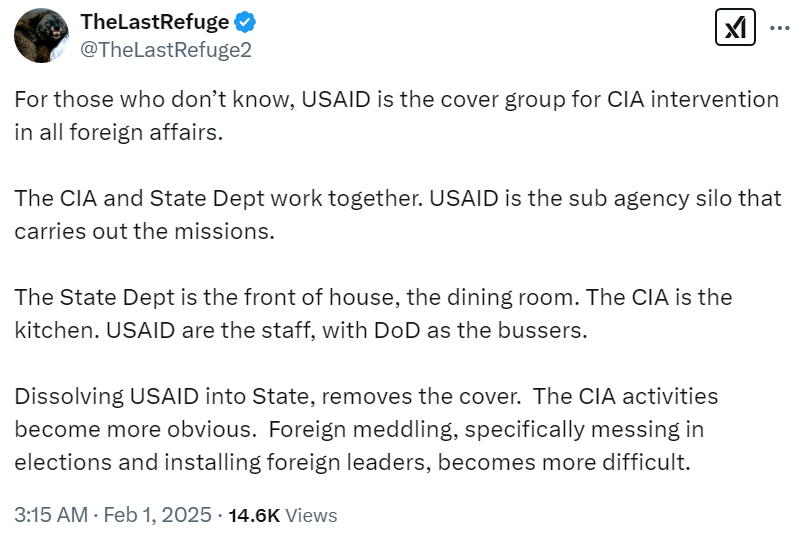Click the line starting "The State Dept is the front"
This screenshot has height=536, width=793.
(x=373, y=297)
